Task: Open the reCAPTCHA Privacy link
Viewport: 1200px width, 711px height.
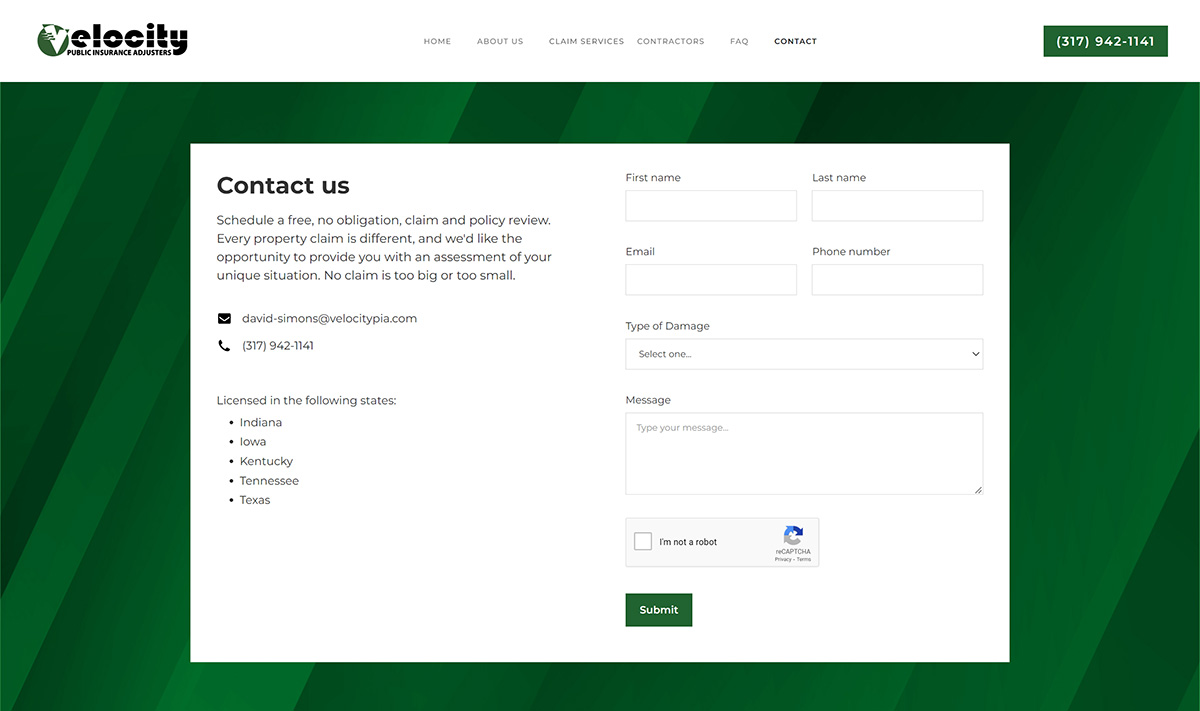Action: click(784, 559)
